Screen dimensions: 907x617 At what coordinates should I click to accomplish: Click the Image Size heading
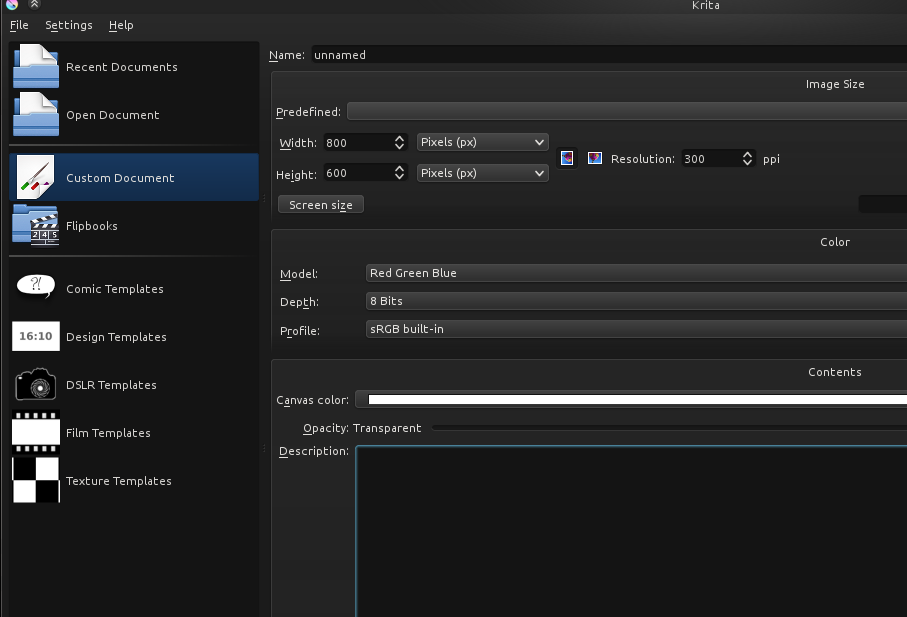[835, 84]
